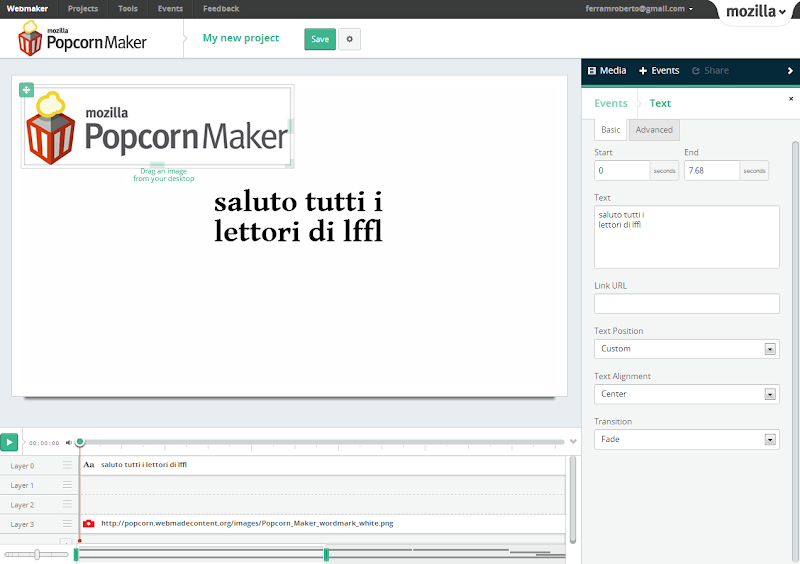This screenshot has width=800, height=564.
Task: Collapse the editor panel with the arrow
Action: pos(790,71)
